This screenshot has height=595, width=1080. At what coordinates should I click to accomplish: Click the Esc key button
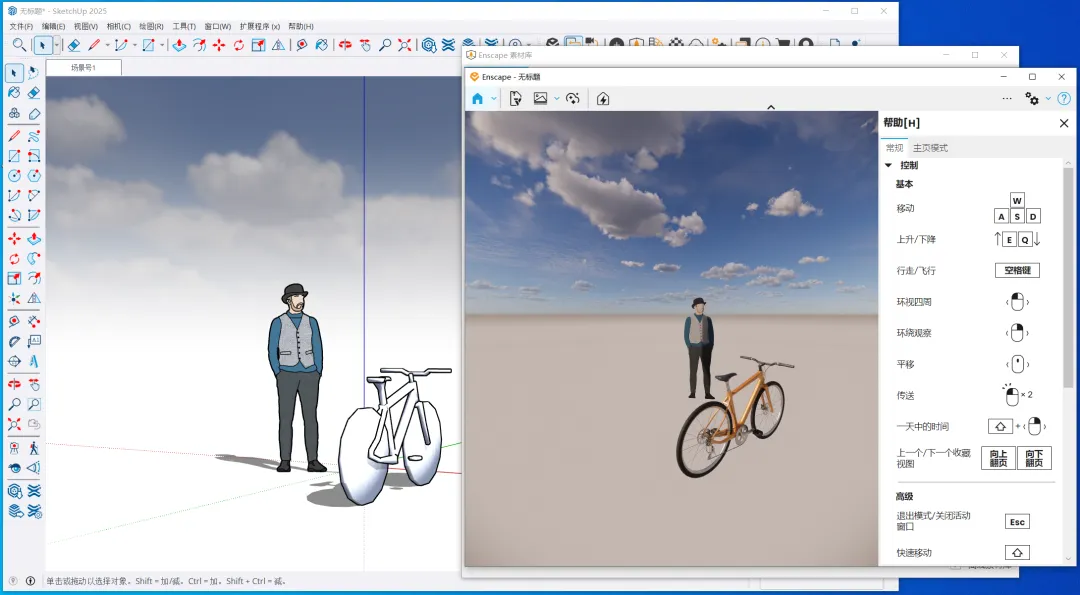click(x=1017, y=522)
